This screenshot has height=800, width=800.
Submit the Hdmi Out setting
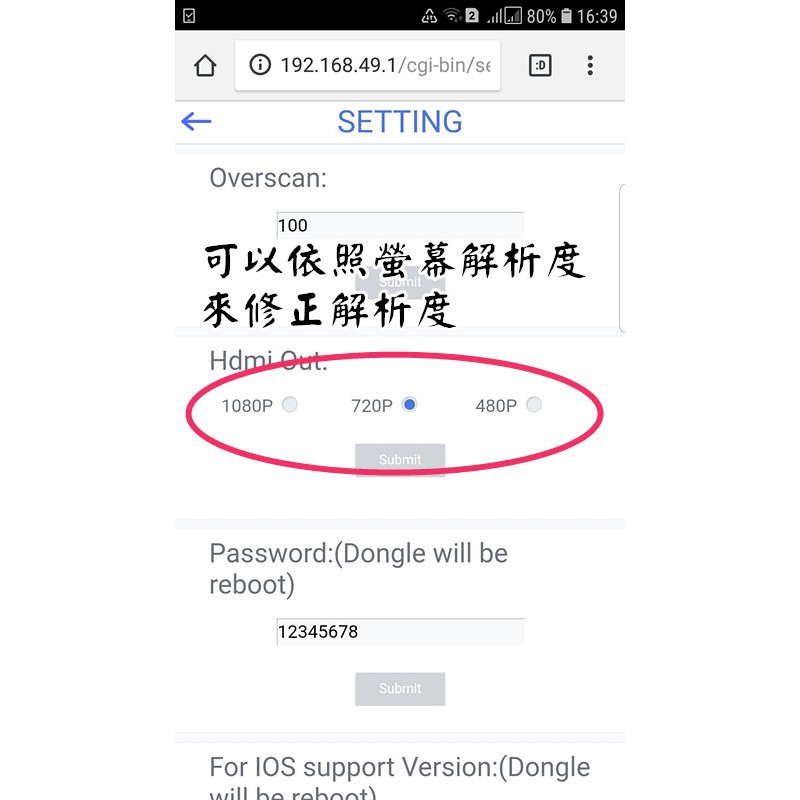coord(400,460)
